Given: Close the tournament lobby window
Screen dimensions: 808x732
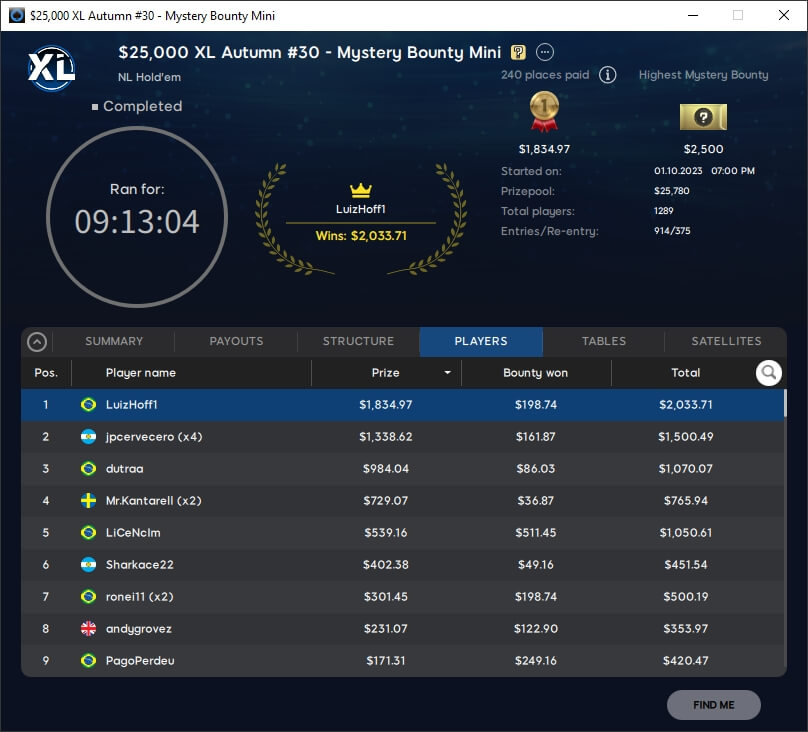Looking at the screenshot, I should (784, 15).
